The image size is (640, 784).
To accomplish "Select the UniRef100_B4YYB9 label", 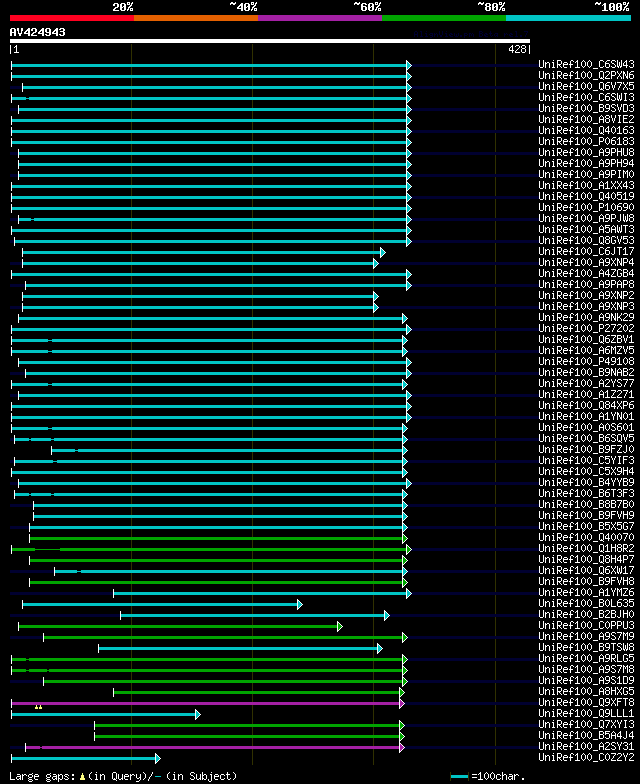I will 586,482.
